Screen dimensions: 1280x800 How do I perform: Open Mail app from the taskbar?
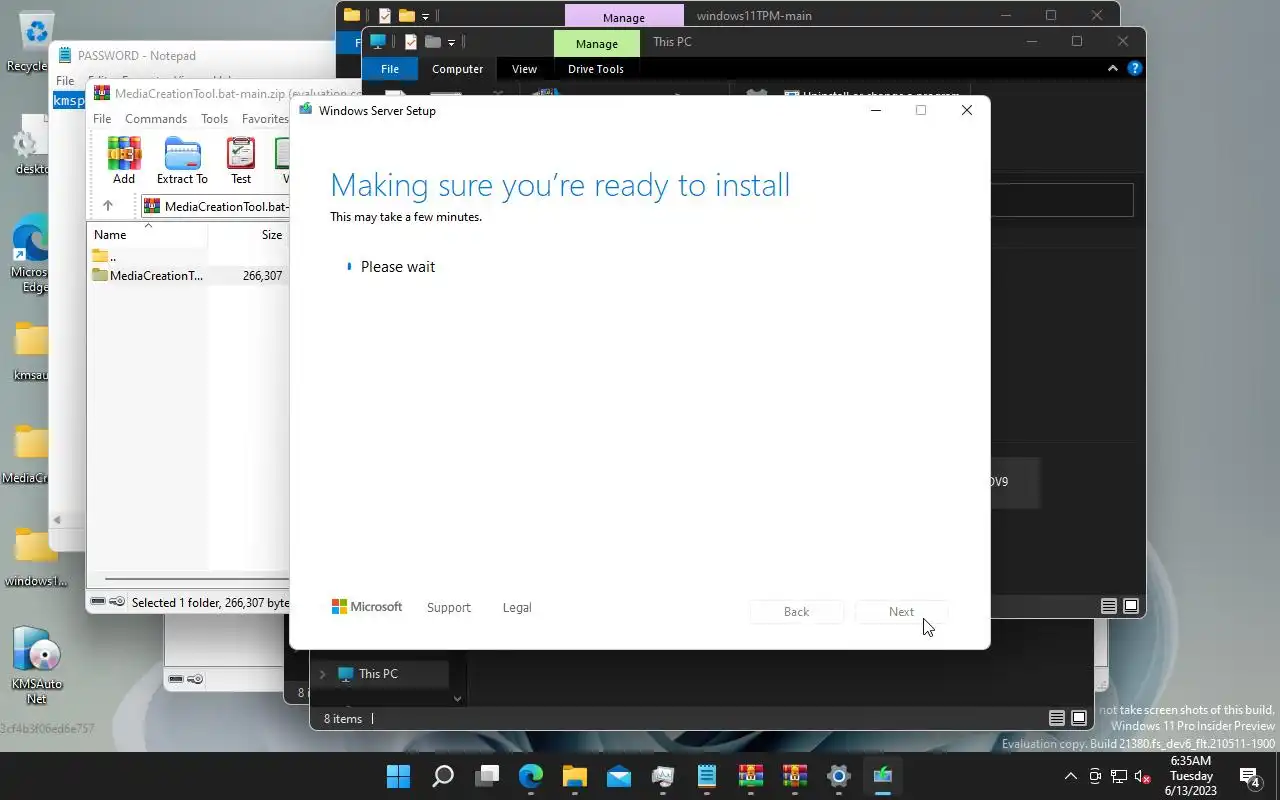click(x=619, y=776)
